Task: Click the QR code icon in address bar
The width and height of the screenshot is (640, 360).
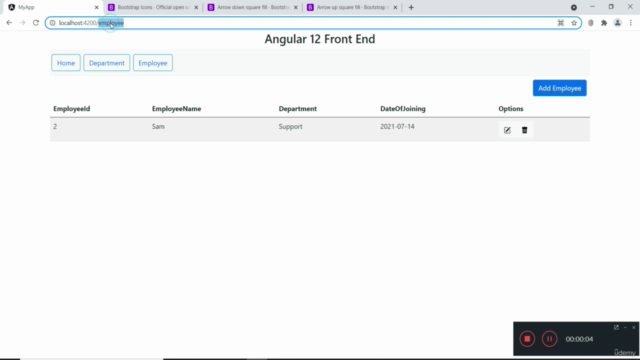Action: (x=561, y=23)
